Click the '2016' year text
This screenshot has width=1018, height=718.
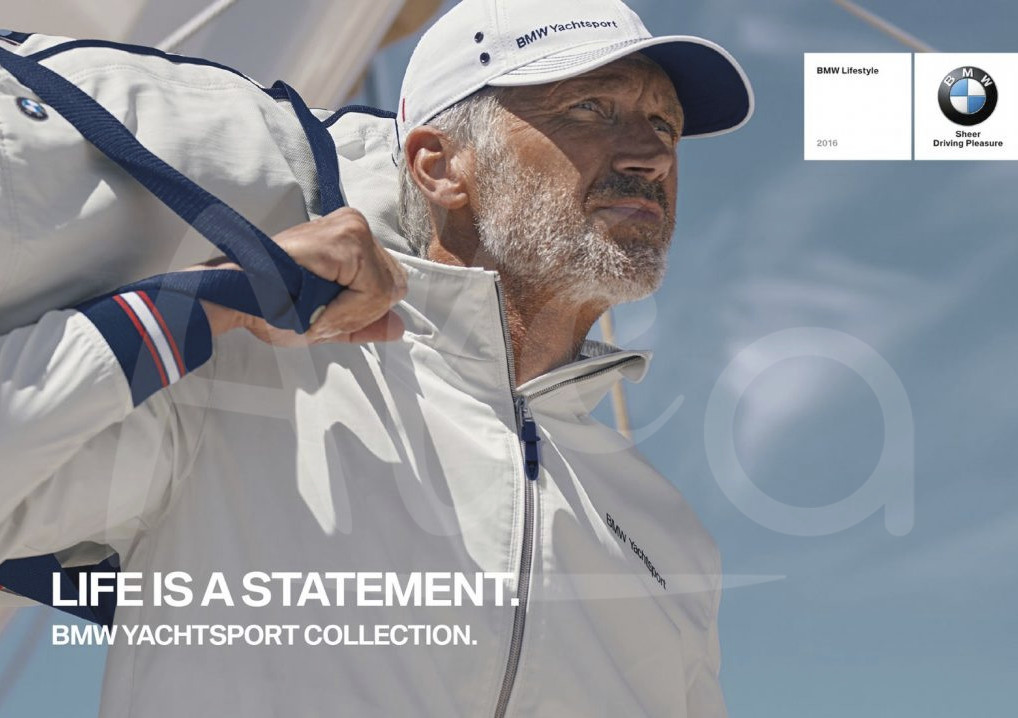point(827,143)
